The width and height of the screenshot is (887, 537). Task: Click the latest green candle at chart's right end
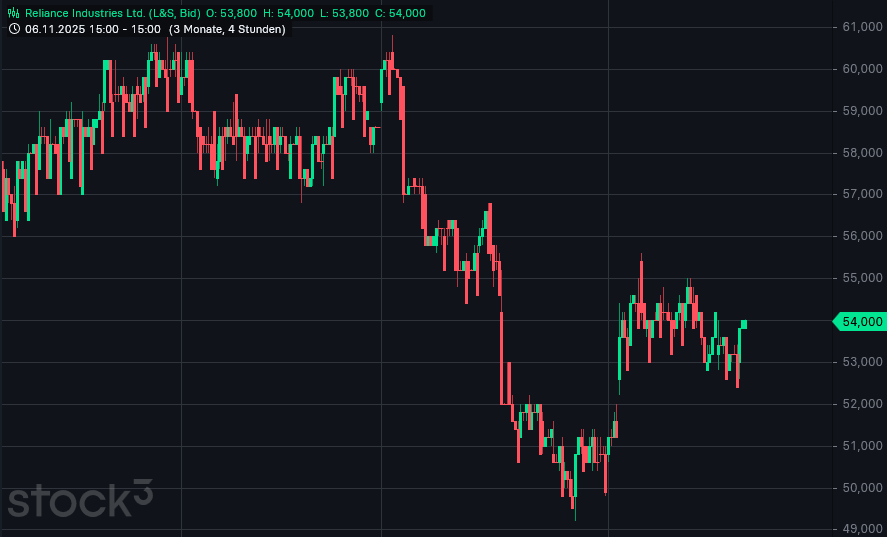(744, 324)
